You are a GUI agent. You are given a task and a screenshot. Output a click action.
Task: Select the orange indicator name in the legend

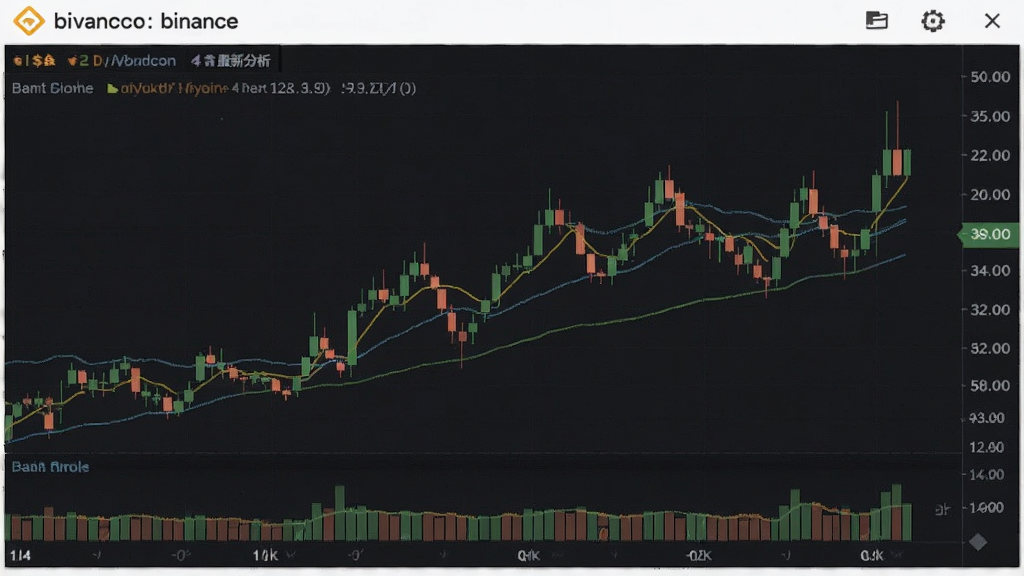pos(174,88)
